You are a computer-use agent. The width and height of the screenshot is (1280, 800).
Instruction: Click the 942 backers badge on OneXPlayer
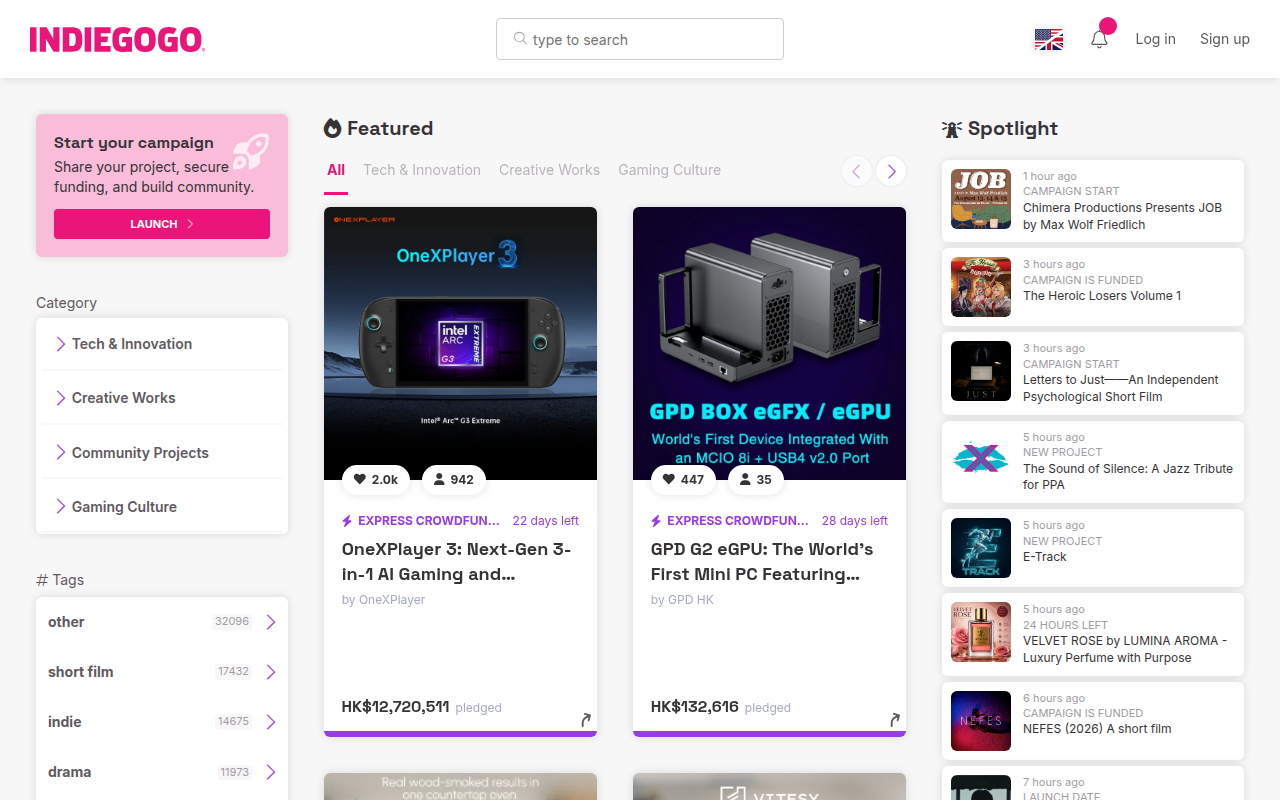(453, 480)
